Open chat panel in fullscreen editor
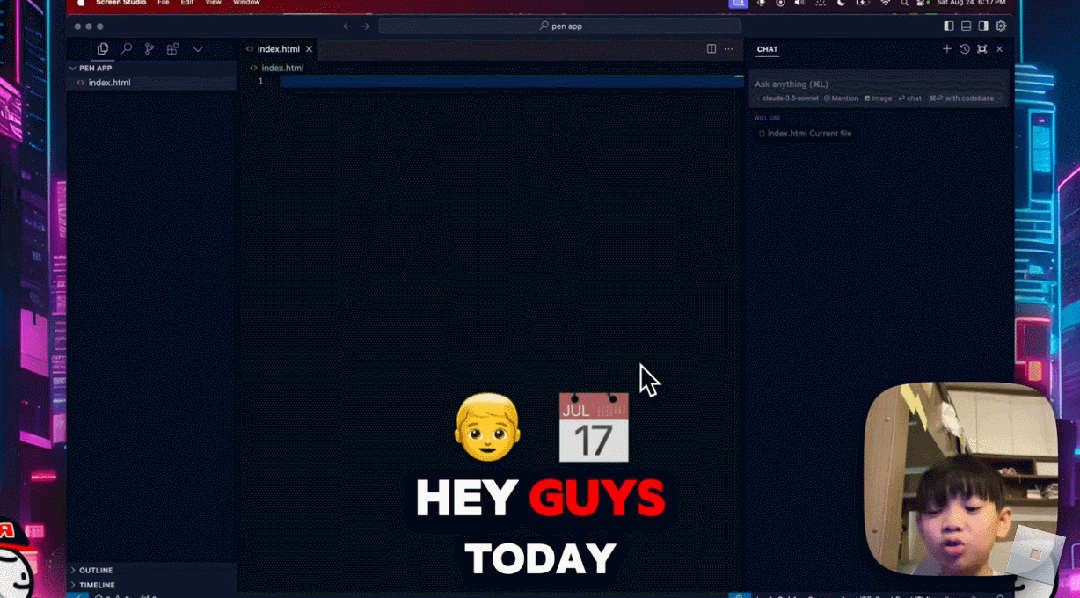The width and height of the screenshot is (1080, 598). [982, 49]
